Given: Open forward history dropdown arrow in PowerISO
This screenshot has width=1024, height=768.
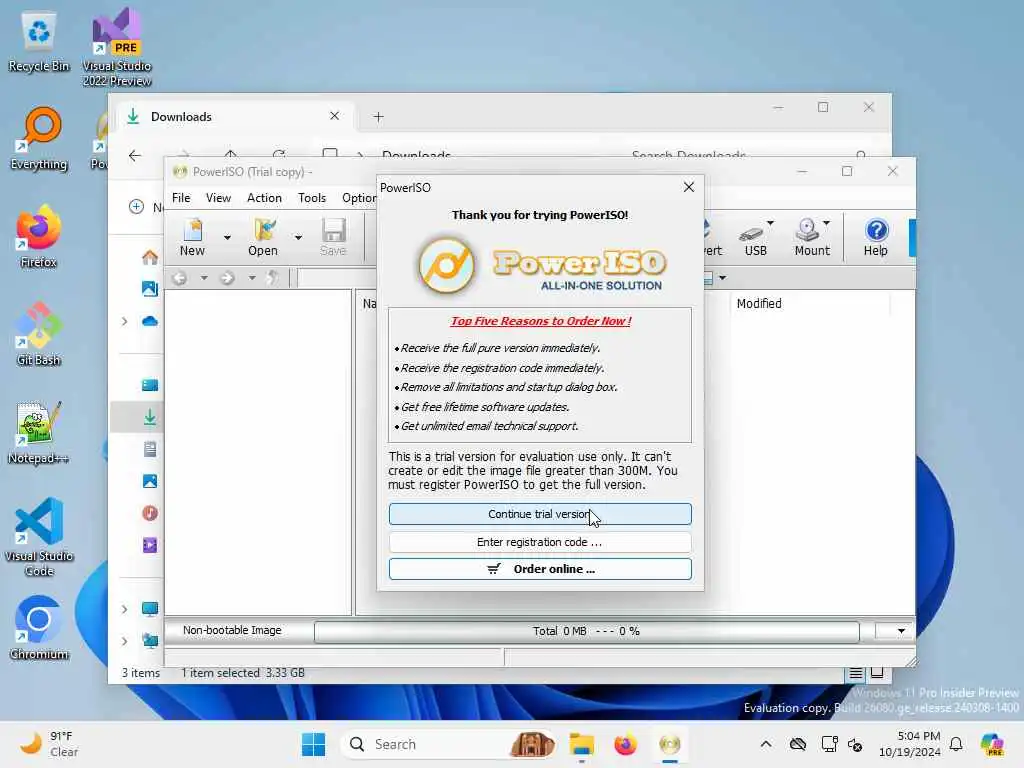Looking at the screenshot, I should pyautogui.click(x=251, y=278).
